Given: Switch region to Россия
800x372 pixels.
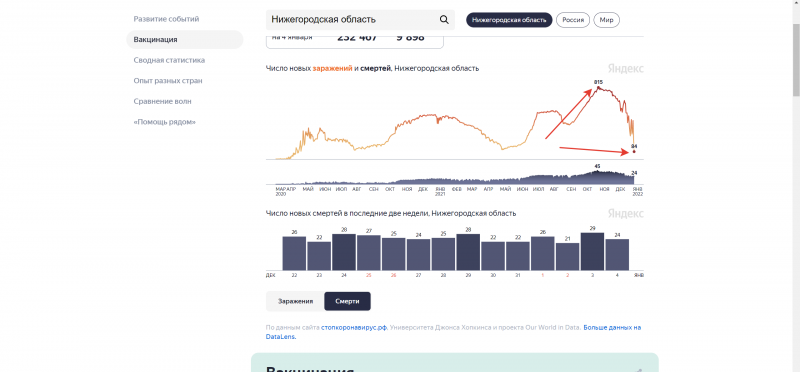Looking at the screenshot, I should (x=573, y=20).
